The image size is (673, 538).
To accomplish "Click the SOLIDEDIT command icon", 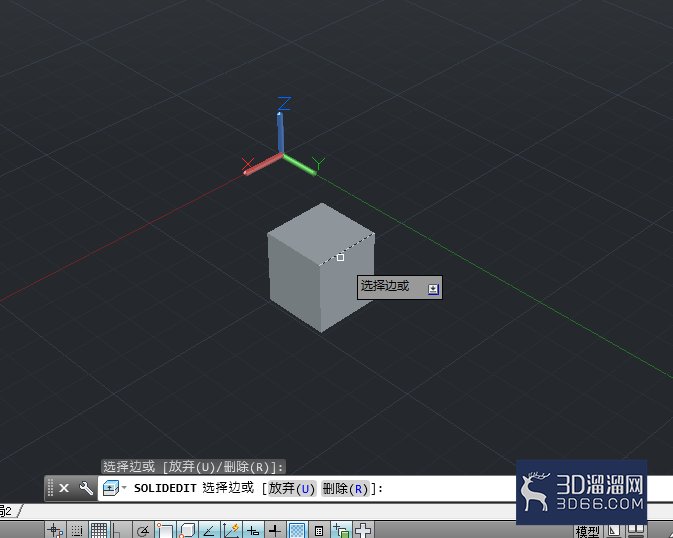I will 111,488.
